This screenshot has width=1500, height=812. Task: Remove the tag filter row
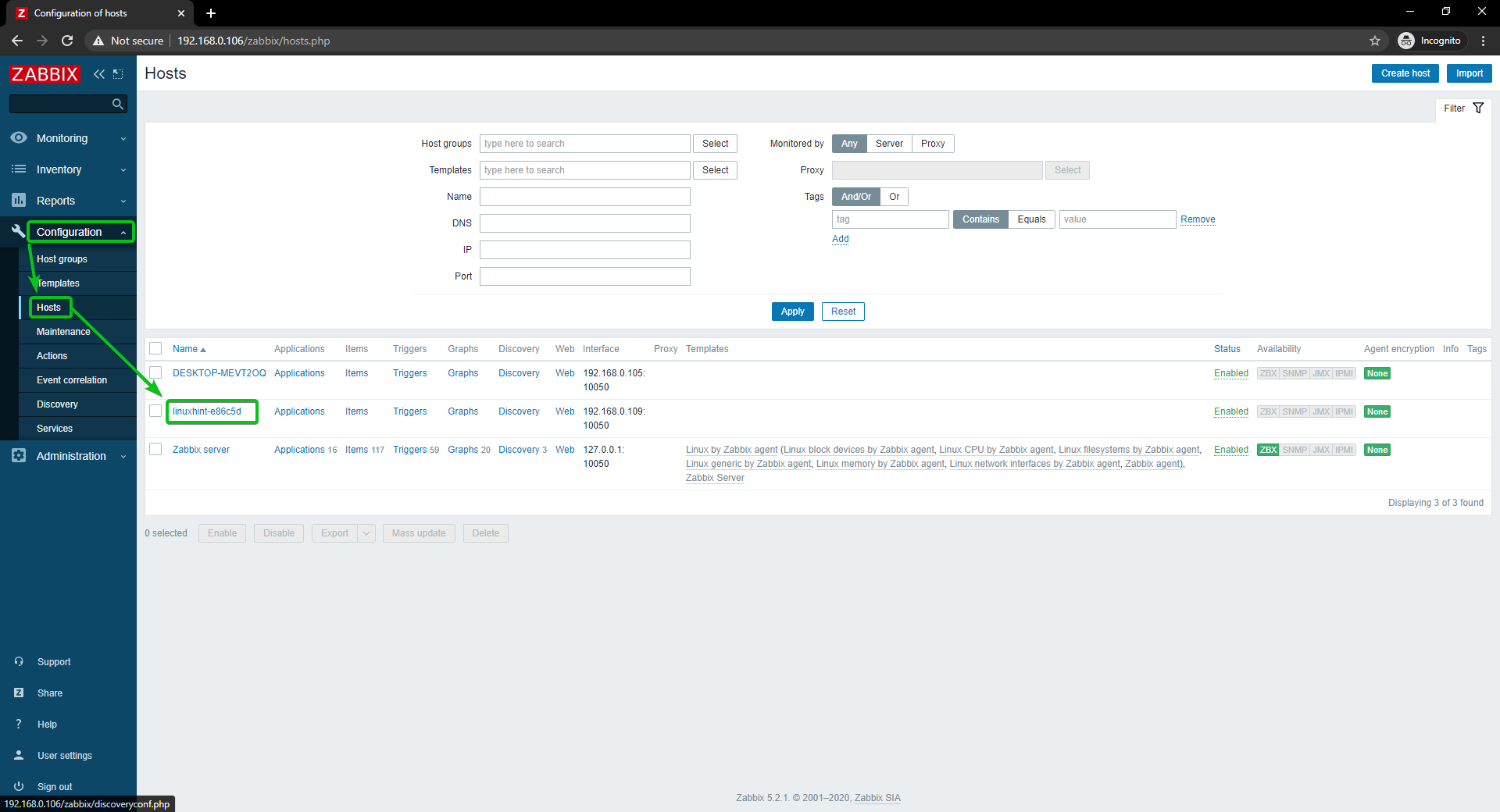pos(1198,219)
